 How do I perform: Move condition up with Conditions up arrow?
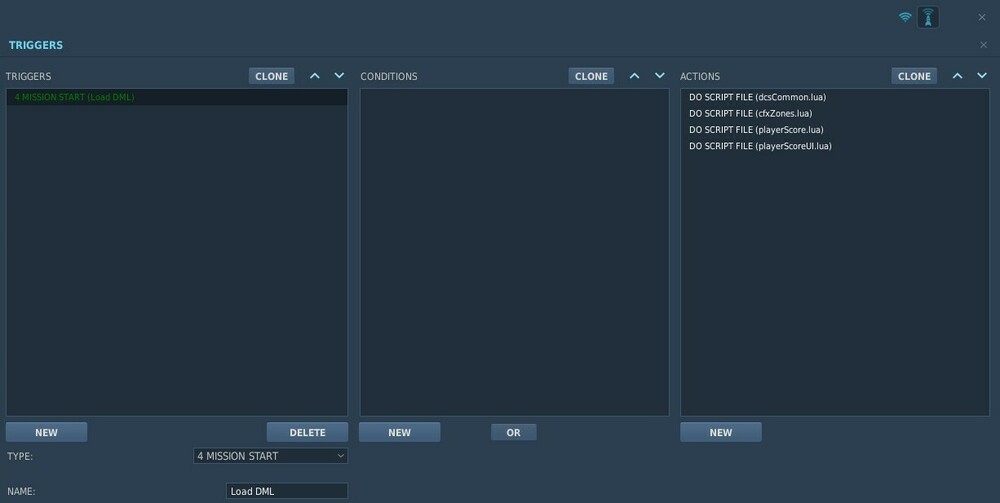(635, 76)
